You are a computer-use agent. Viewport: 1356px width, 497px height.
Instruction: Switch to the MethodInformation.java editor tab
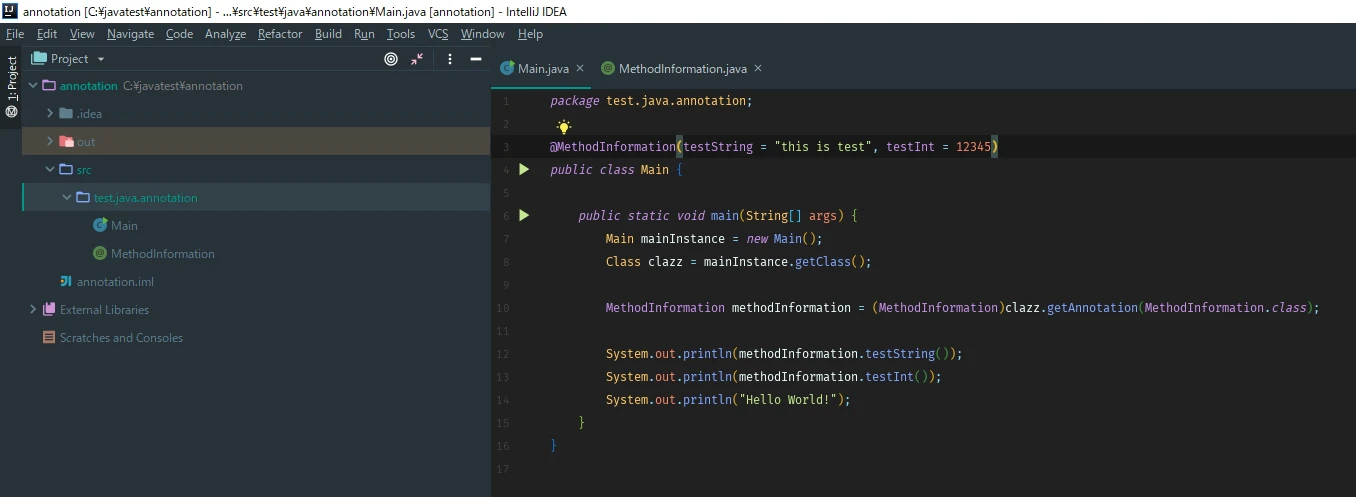pos(683,69)
